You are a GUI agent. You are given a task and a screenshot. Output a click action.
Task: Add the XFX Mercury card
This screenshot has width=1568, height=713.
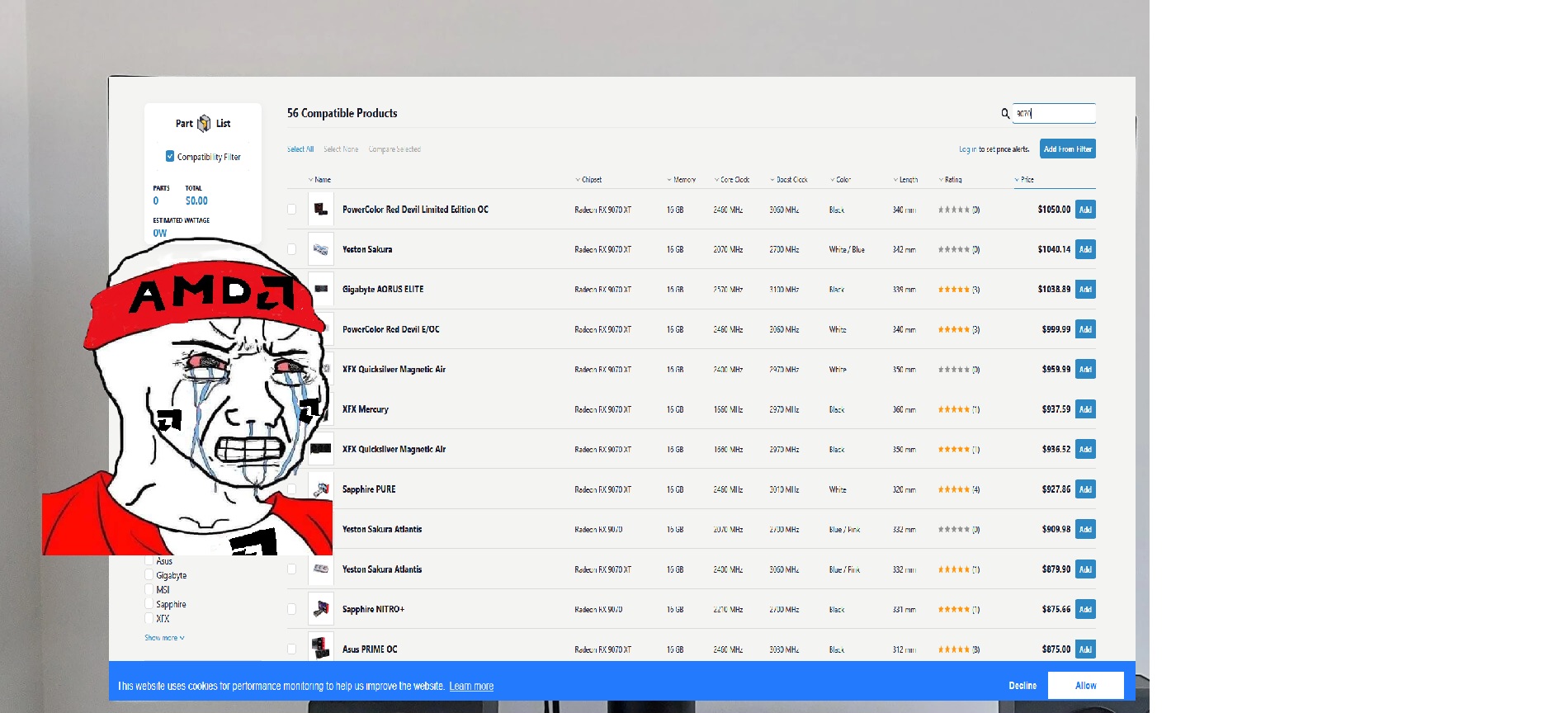click(1085, 409)
